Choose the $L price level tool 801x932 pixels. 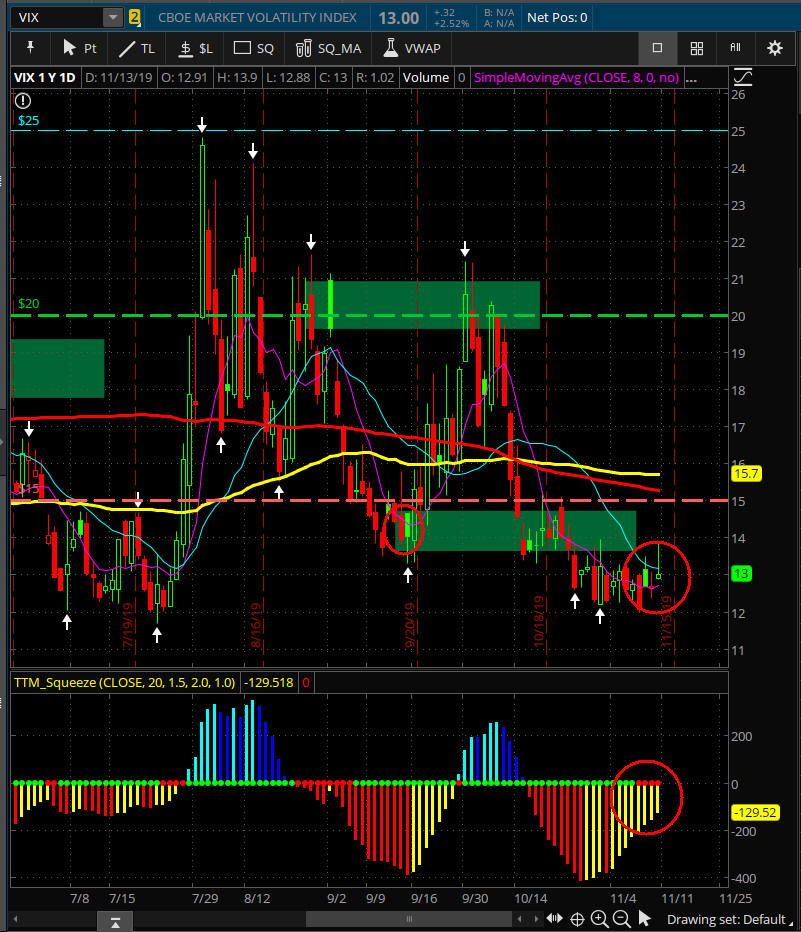(195, 47)
